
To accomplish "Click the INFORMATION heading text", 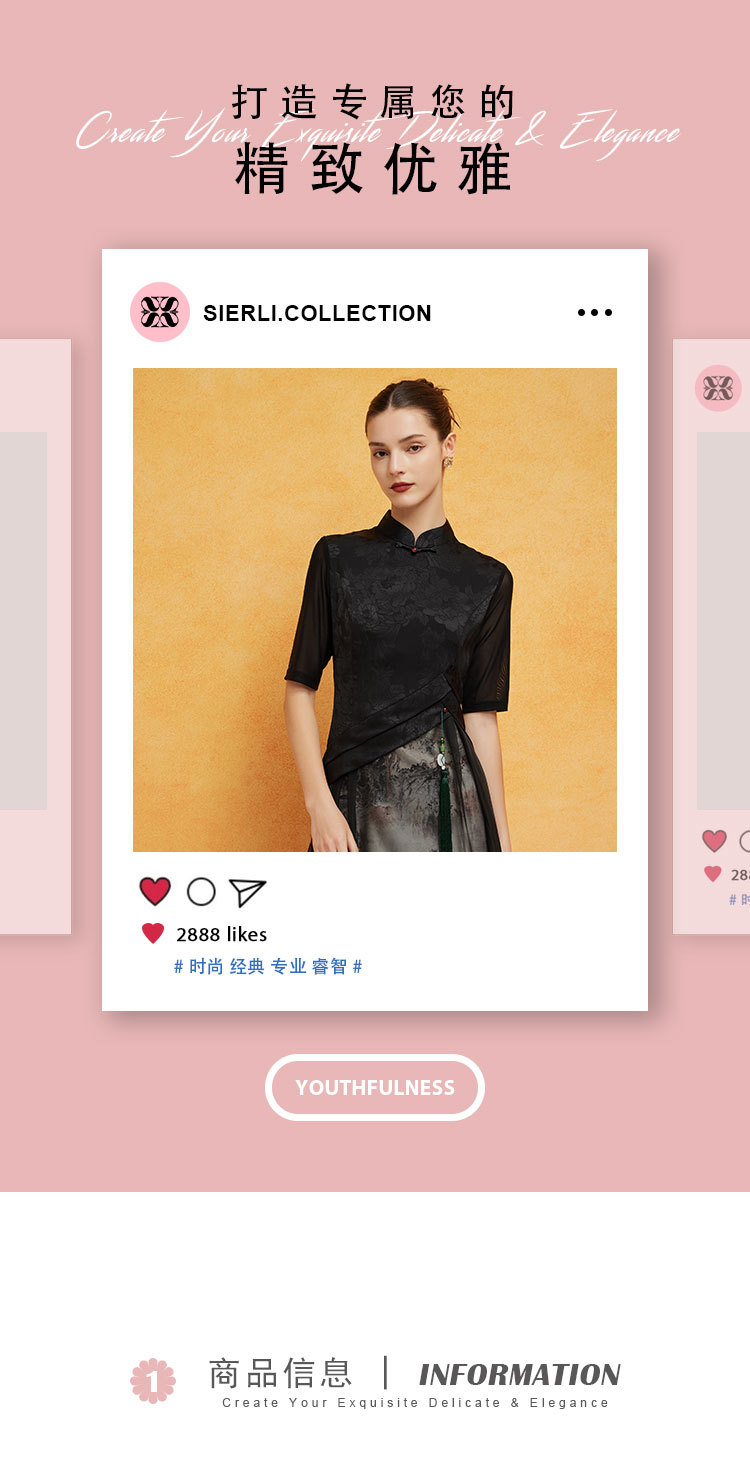I will tap(519, 1375).
